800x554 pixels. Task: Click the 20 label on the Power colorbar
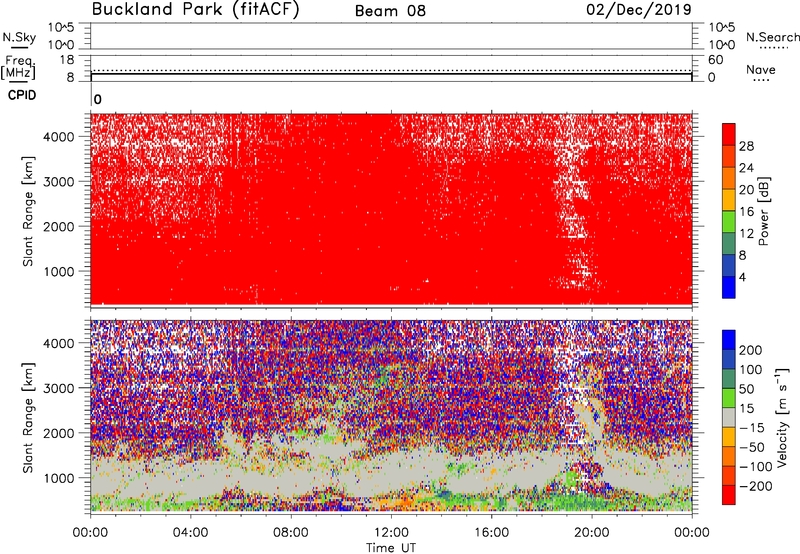(x=746, y=190)
